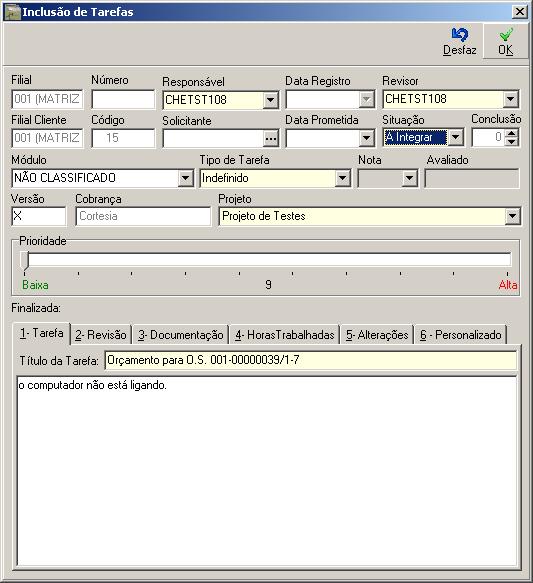The height and width of the screenshot is (583, 533).
Task: Open the 3- Documentação tab
Action: click(x=181, y=335)
